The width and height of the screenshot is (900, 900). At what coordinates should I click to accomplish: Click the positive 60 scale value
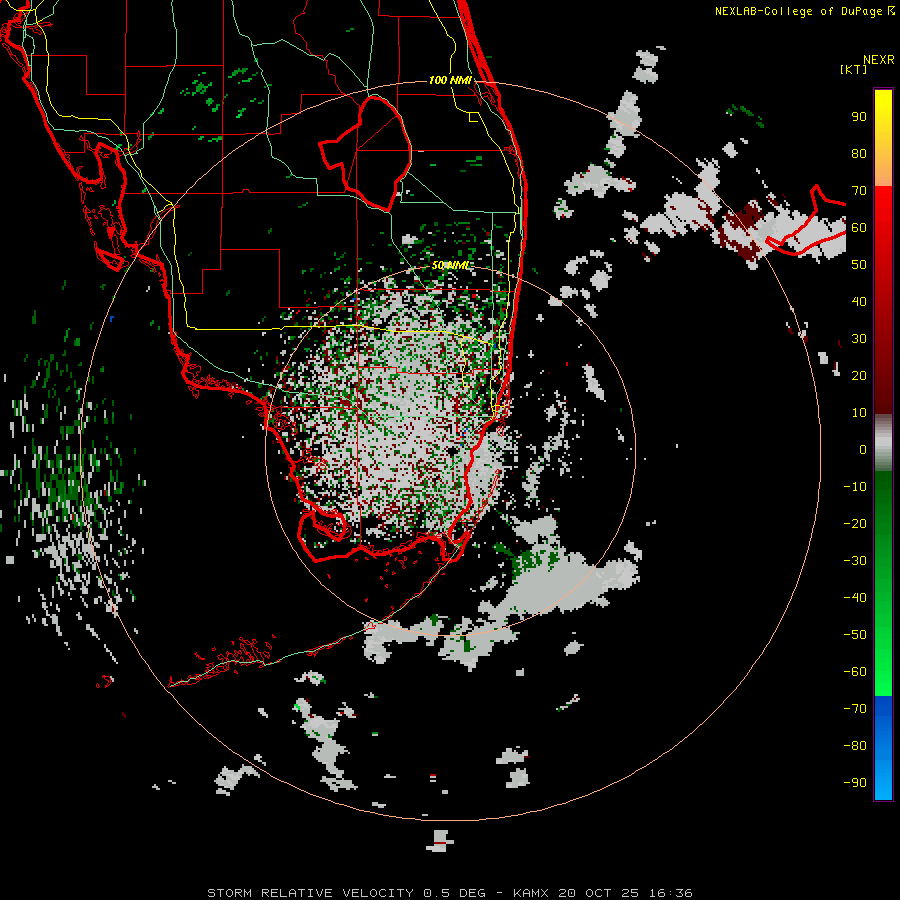point(859,228)
